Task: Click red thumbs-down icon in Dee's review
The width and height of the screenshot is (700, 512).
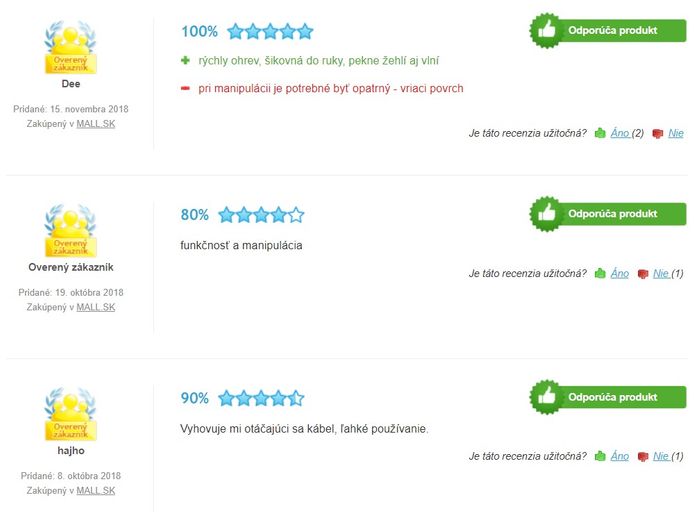Action: pos(657,133)
